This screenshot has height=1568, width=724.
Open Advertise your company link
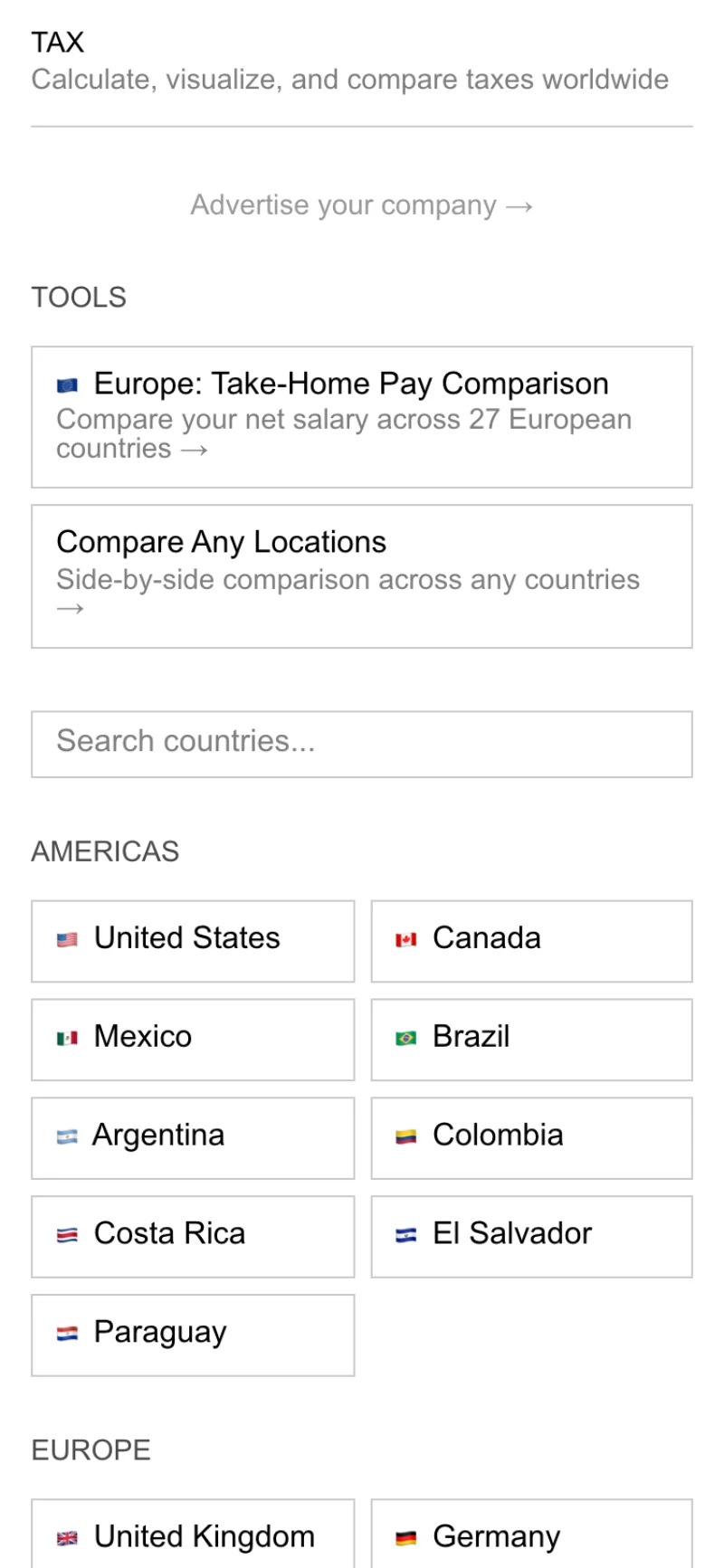(362, 205)
